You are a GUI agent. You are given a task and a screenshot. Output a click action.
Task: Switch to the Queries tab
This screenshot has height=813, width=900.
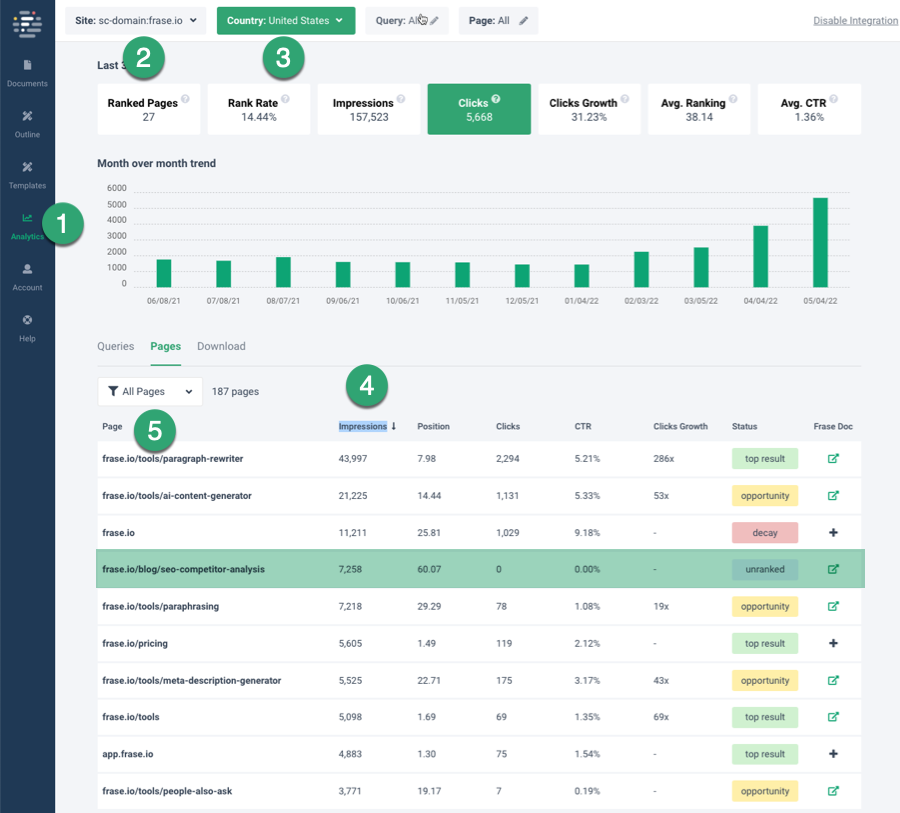[115, 346]
